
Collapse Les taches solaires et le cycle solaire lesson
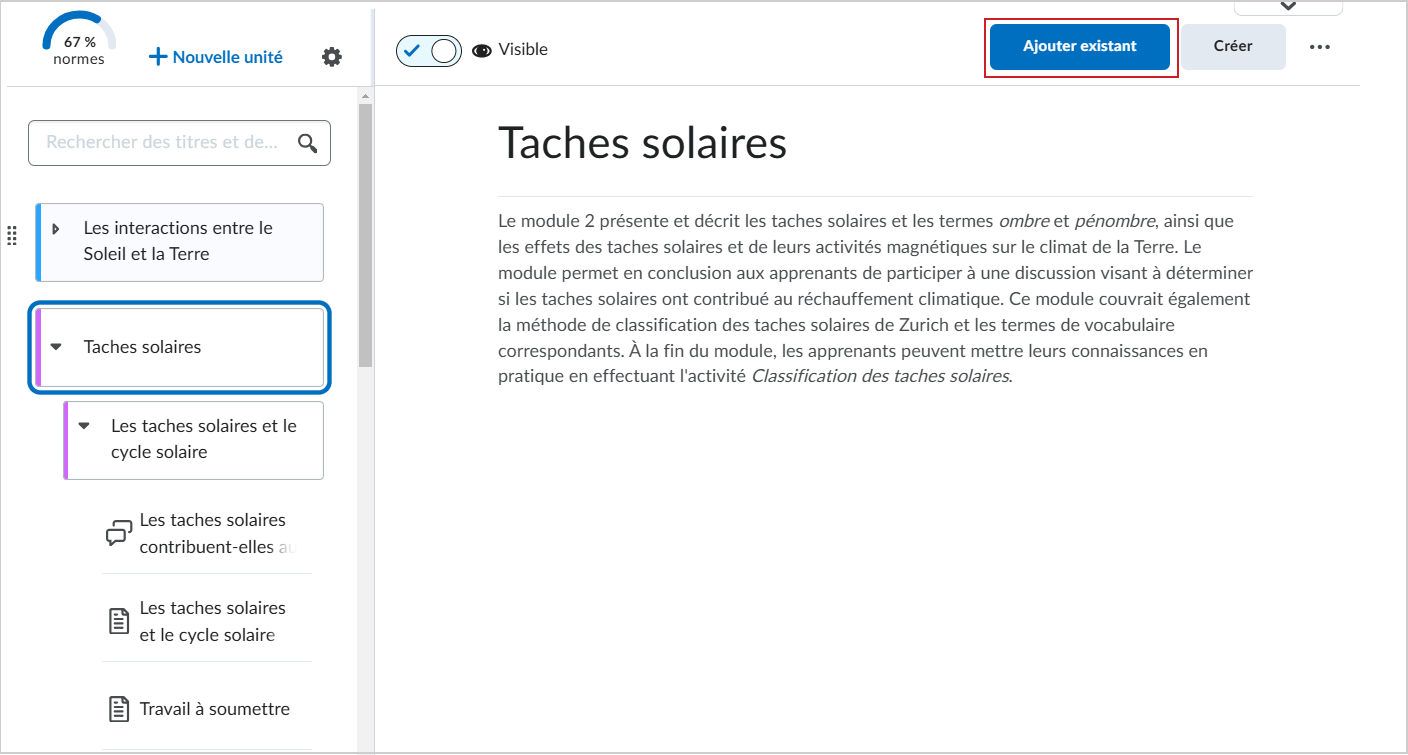(x=84, y=426)
